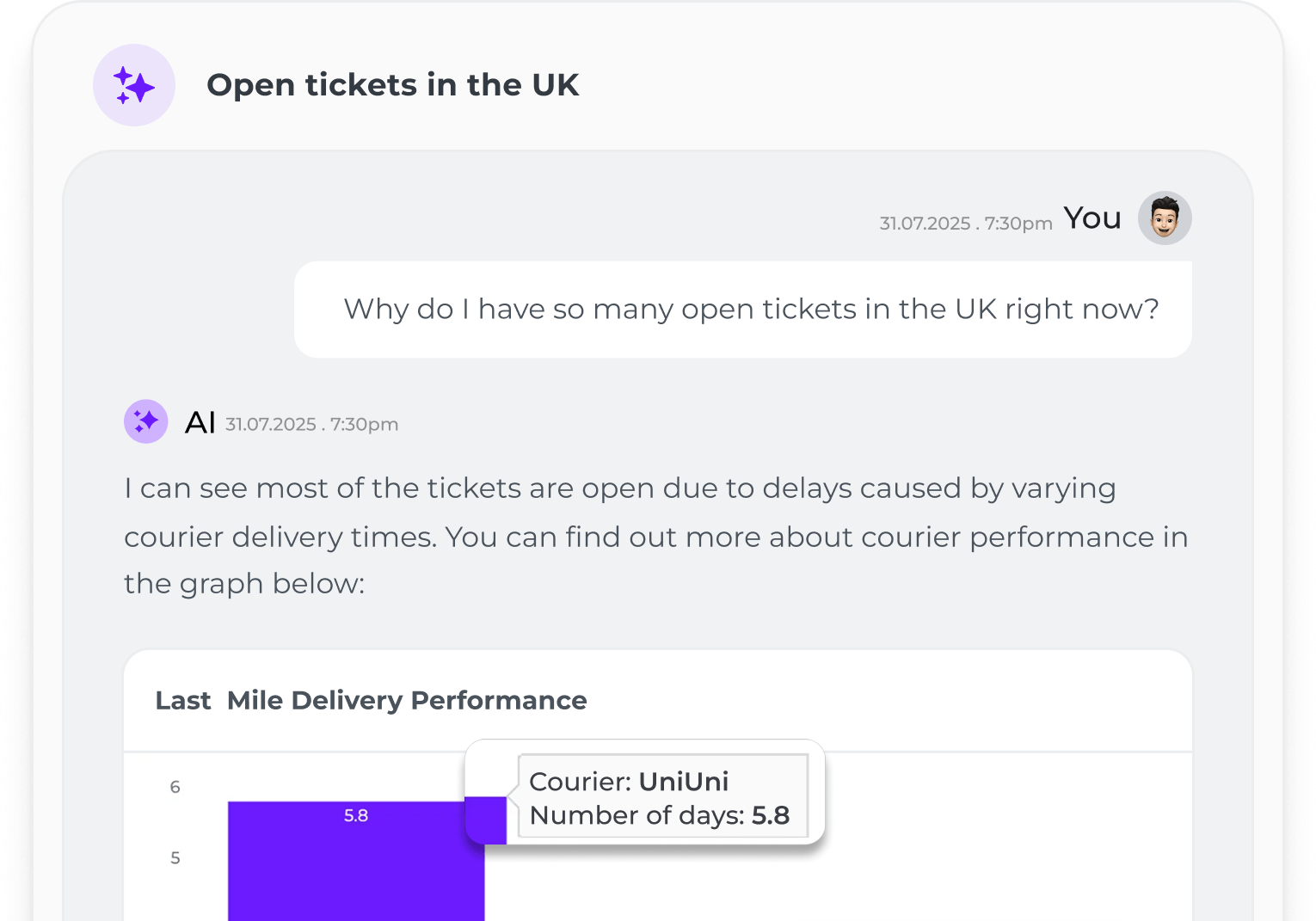Viewport: 1316px width, 921px height.
Task: Click the AI label beside the sparkle icon
Action: coord(200,422)
